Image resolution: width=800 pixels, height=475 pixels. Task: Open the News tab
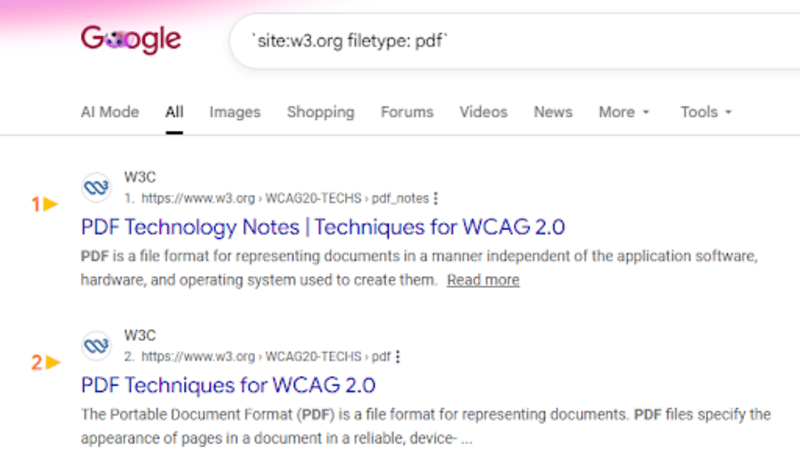pos(553,112)
